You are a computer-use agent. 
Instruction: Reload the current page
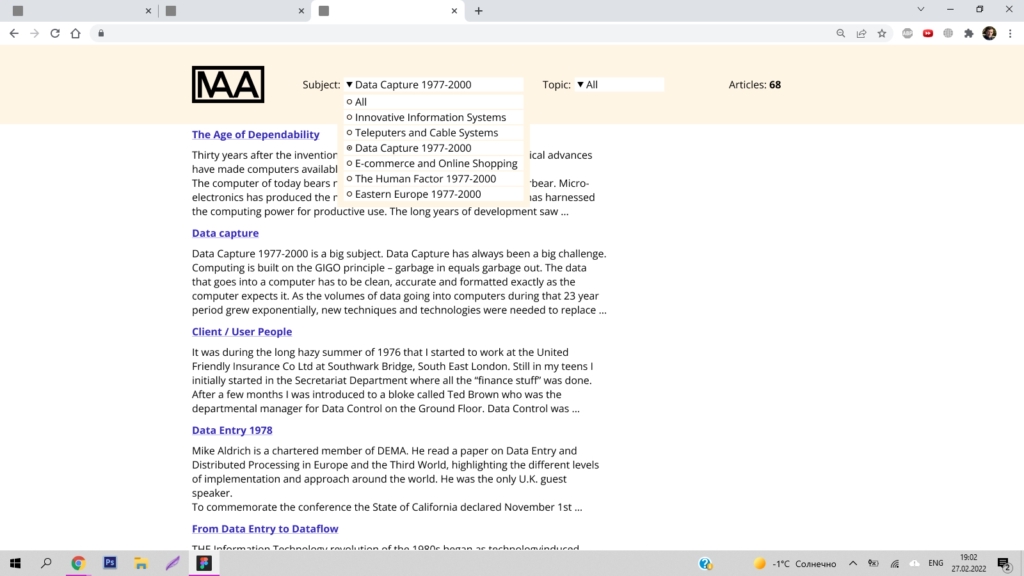pyautogui.click(x=55, y=33)
